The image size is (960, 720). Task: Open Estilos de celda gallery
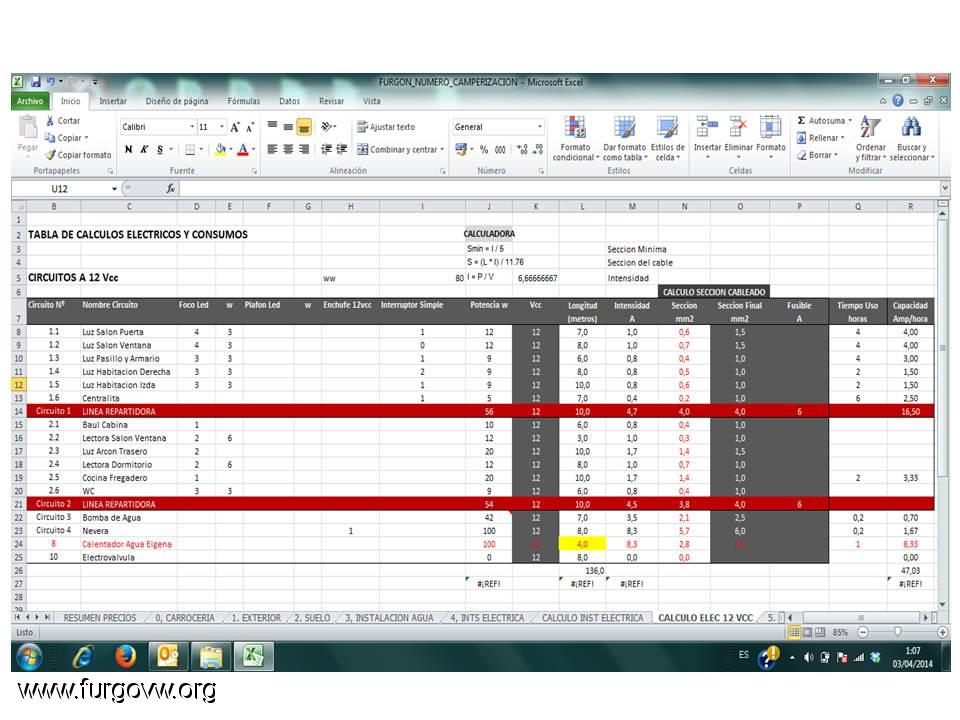[x=667, y=139]
